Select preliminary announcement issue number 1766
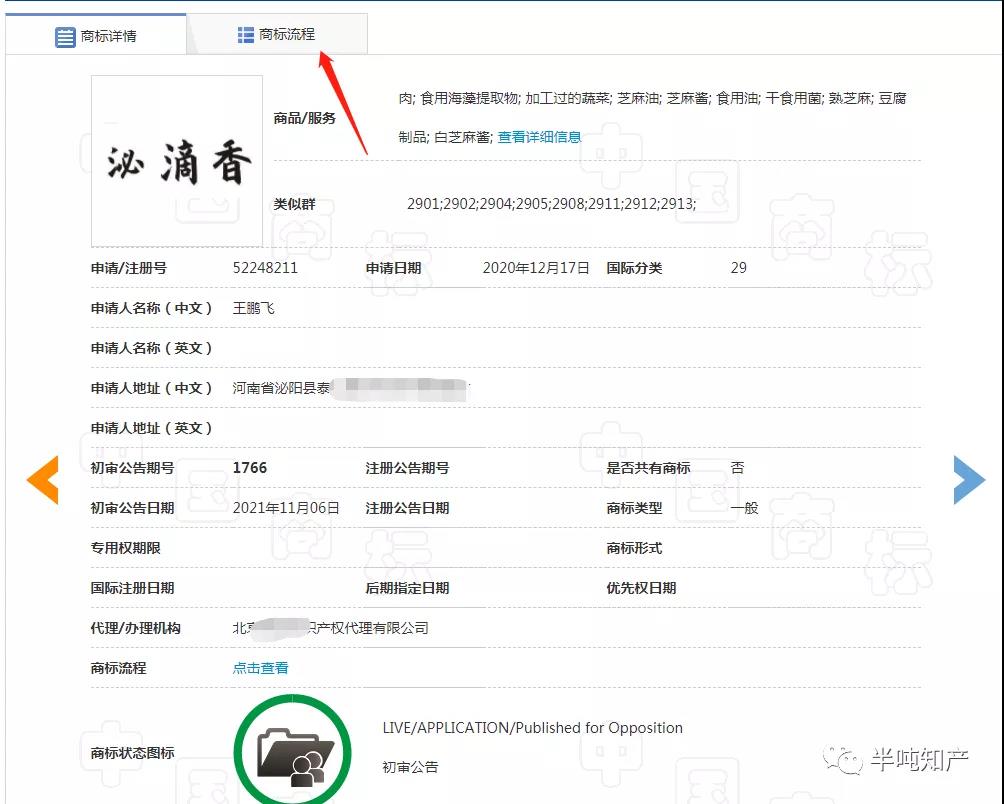 click(x=250, y=468)
